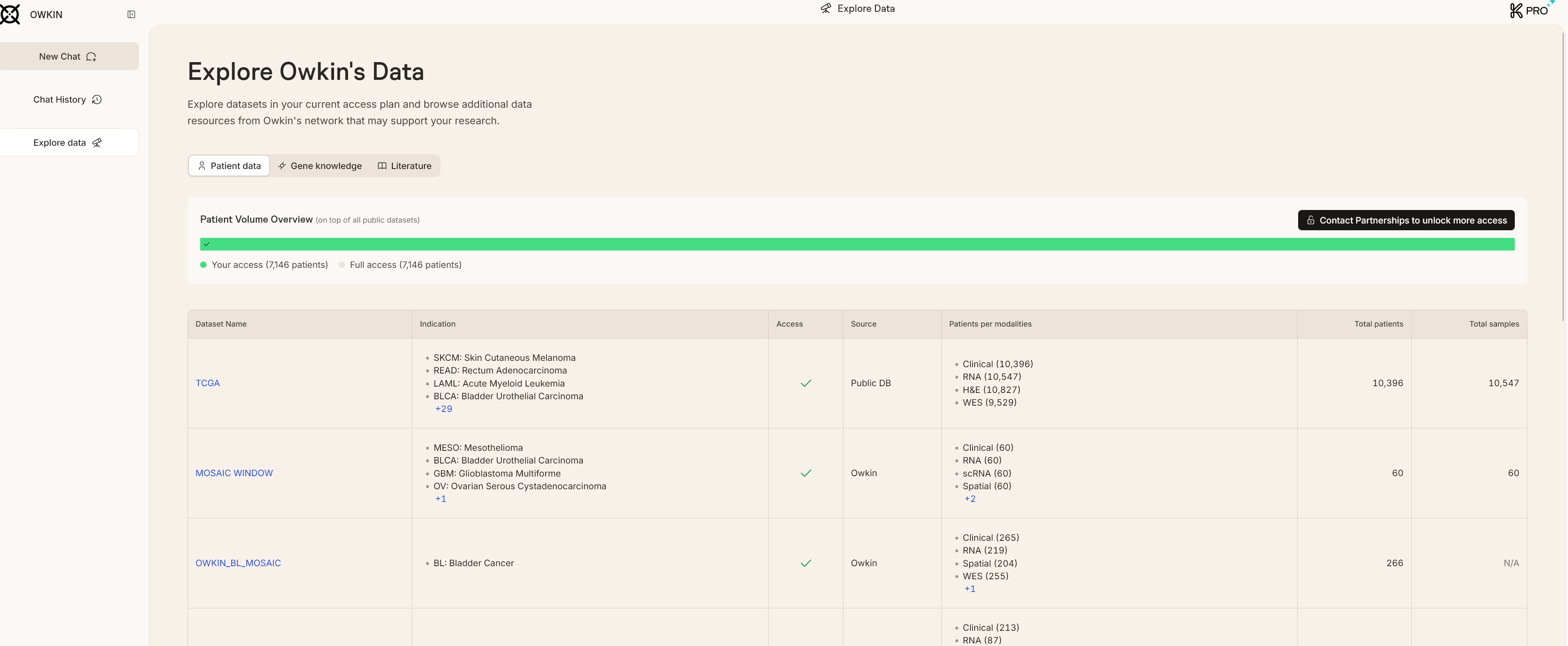Click MOSAIC WINDOW access checkmark icon
Screen dimensions: 1568x646
click(805, 473)
